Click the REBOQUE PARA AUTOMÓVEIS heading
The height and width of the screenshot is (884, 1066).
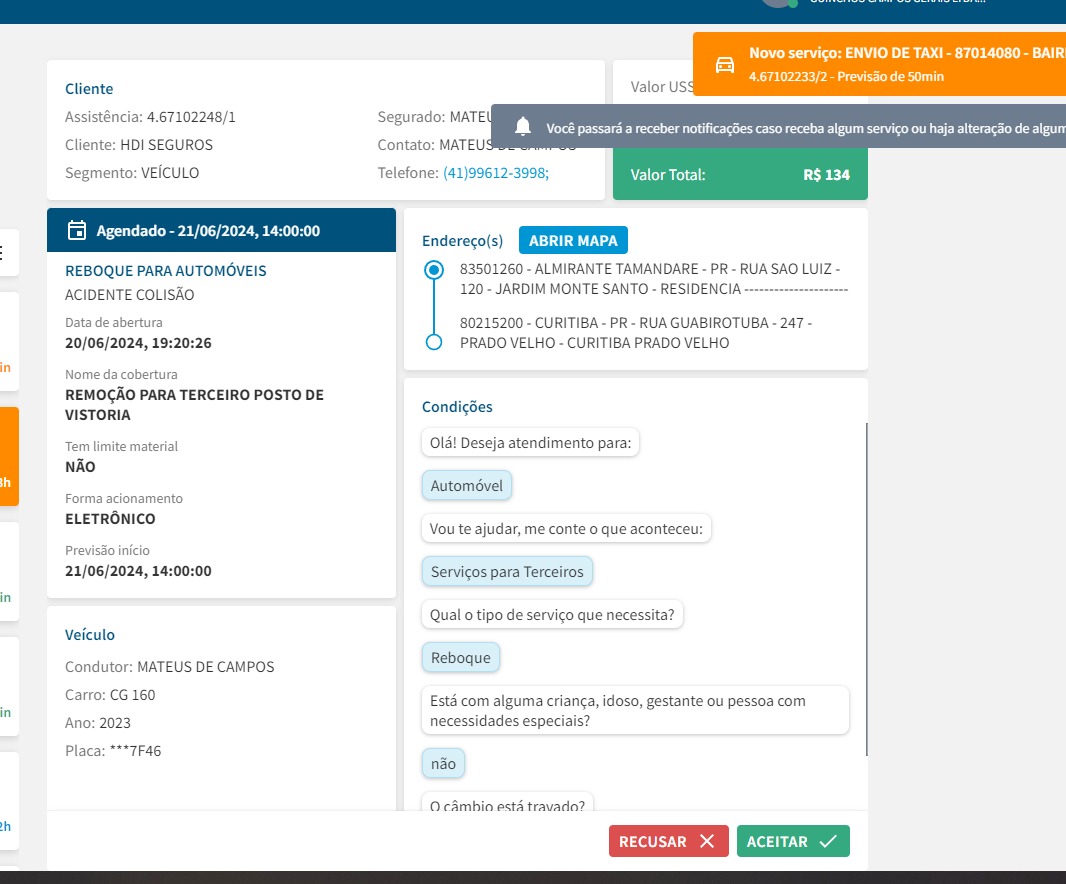click(165, 271)
